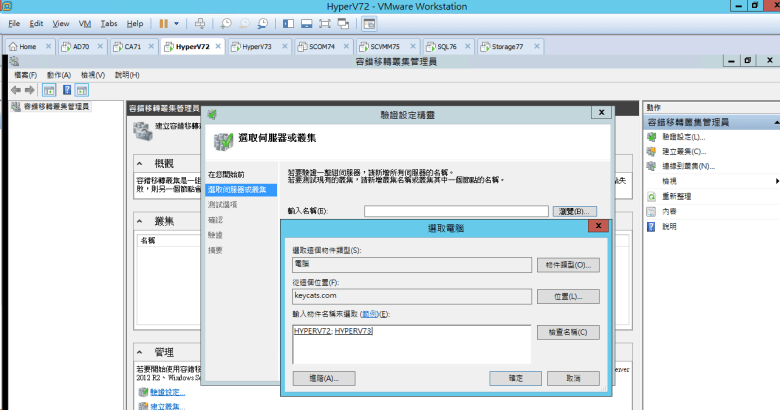Click the 確定 button in 選取電腦 dialog
This screenshot has height=410, width=780.
click(515, 379)
